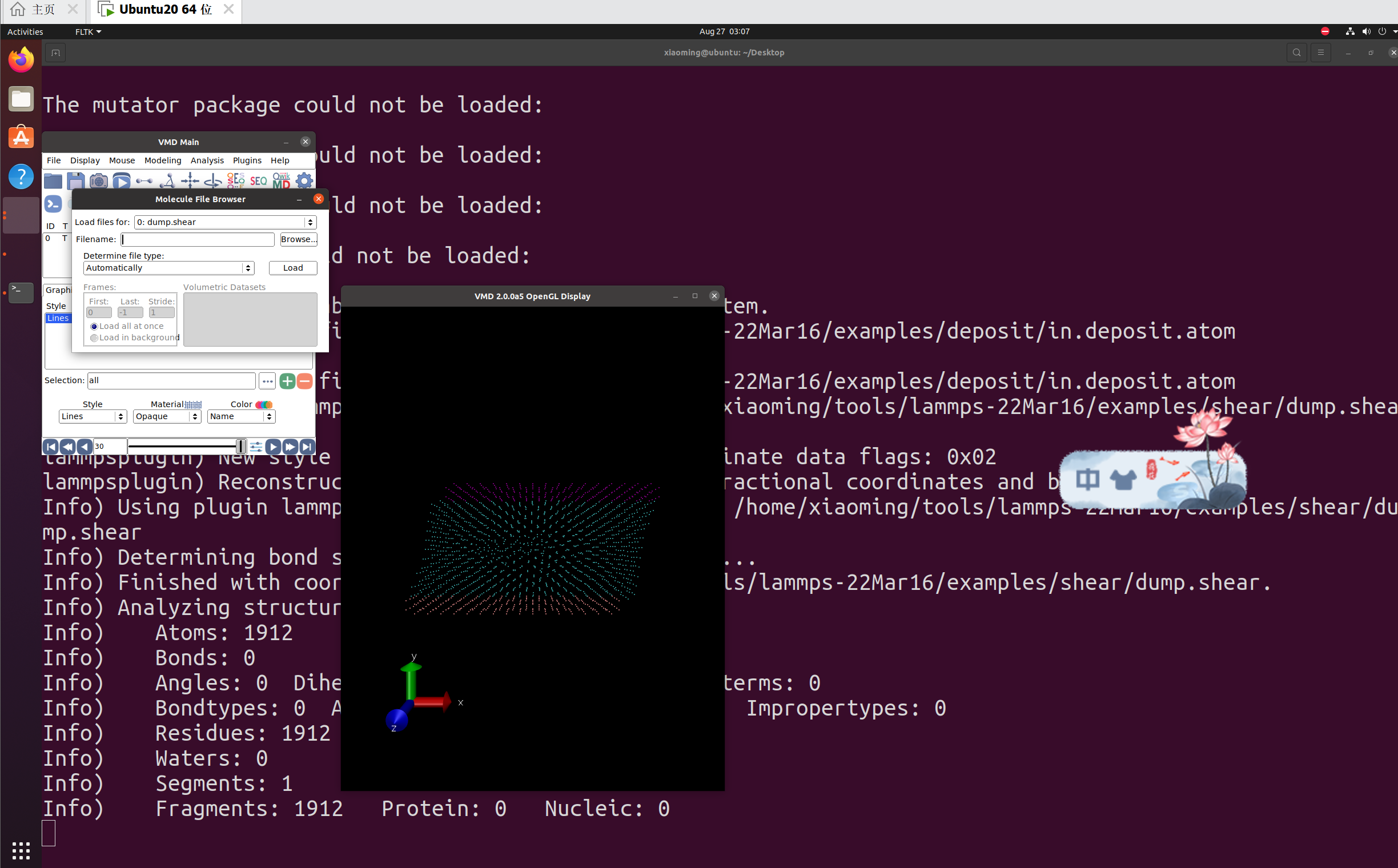The height and width of the screenshot is (868, 1398).
Task: Select the bond measure two-atom icon
Action: click(x=144, y=182)
